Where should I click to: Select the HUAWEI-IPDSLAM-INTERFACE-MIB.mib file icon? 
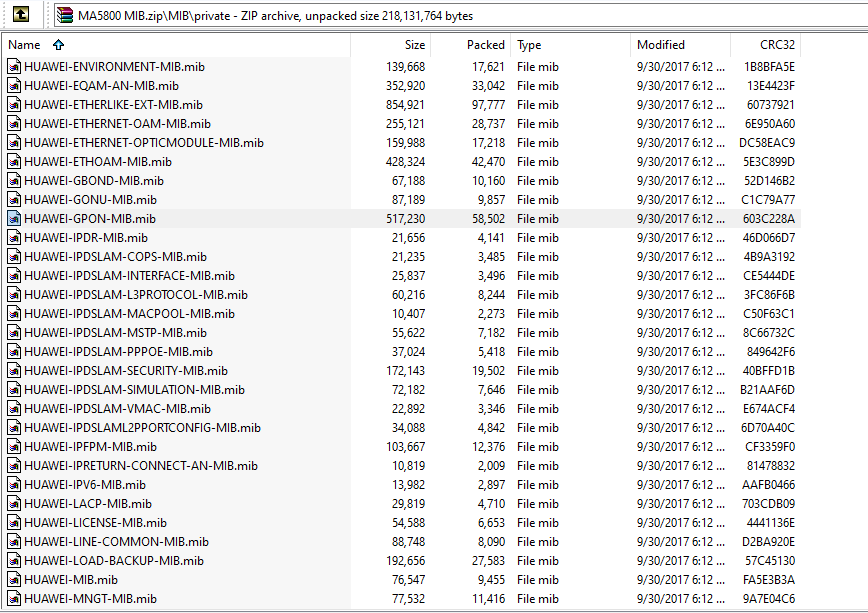click(x=14, y=276)
